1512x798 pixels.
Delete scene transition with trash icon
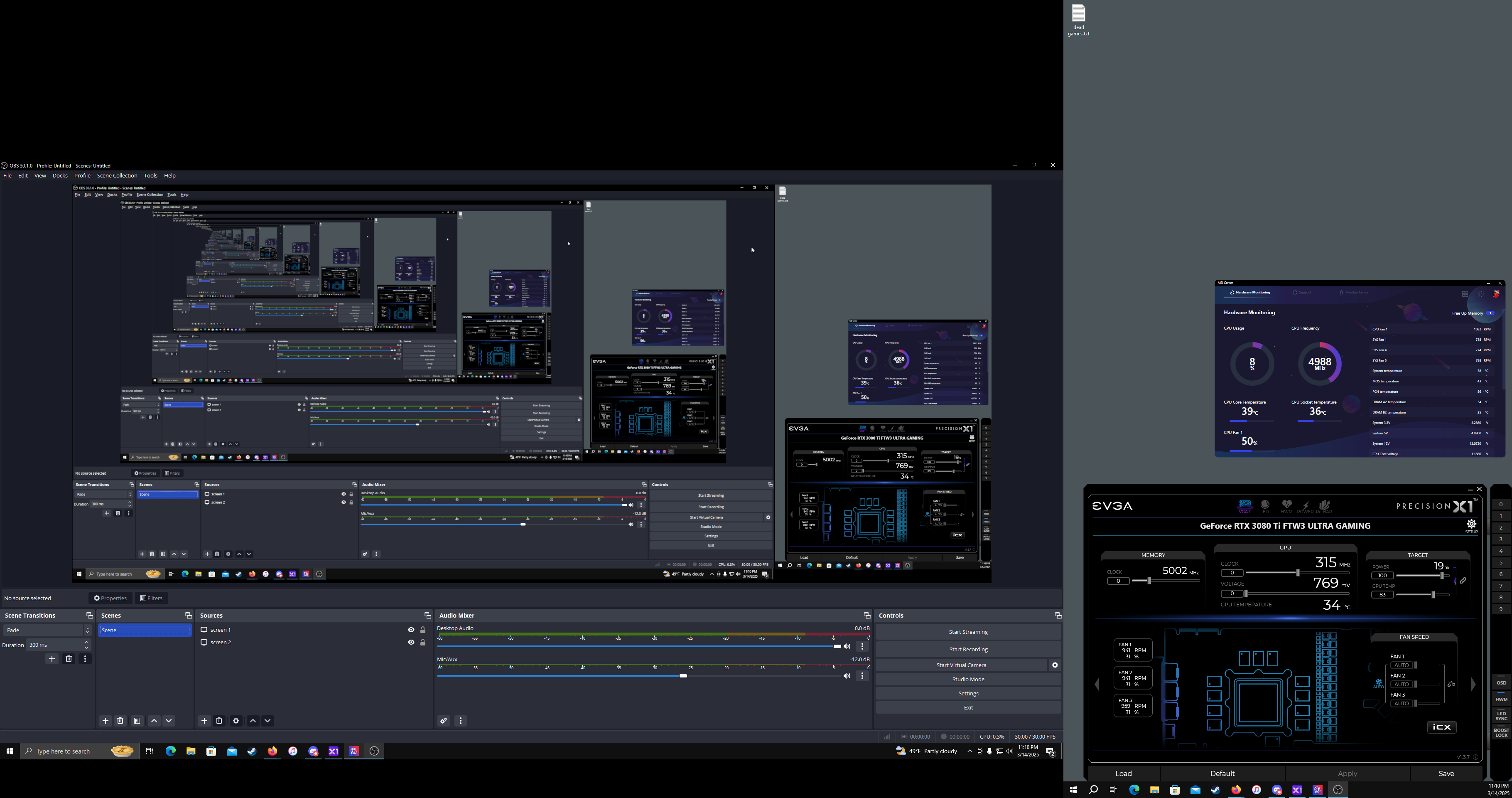69,659
